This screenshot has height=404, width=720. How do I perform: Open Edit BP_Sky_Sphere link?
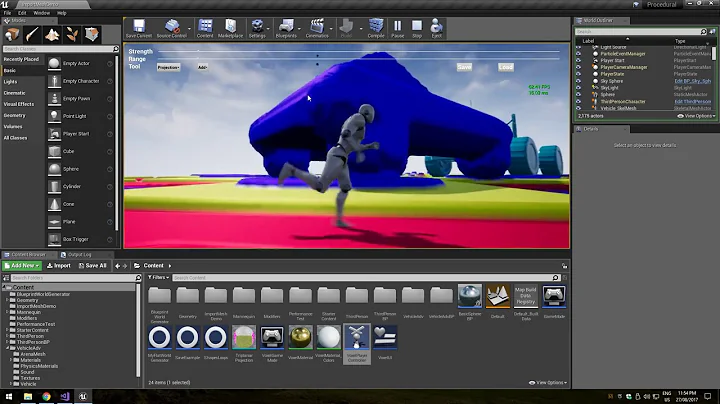pyautogui.click(x=692, y=81)
